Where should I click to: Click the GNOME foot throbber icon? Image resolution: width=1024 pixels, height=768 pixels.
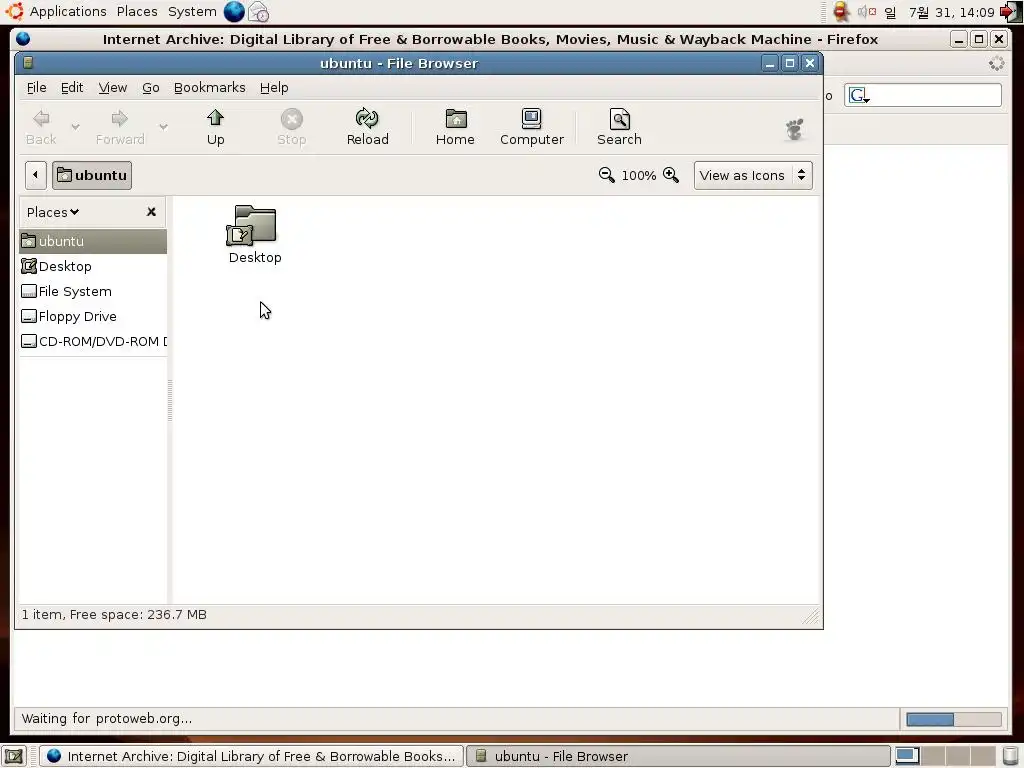pyautogui.click(x=794, y=129)
